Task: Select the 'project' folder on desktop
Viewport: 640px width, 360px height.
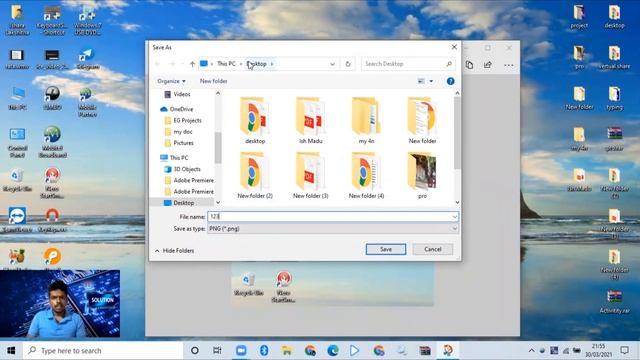Action: point(579,17)
